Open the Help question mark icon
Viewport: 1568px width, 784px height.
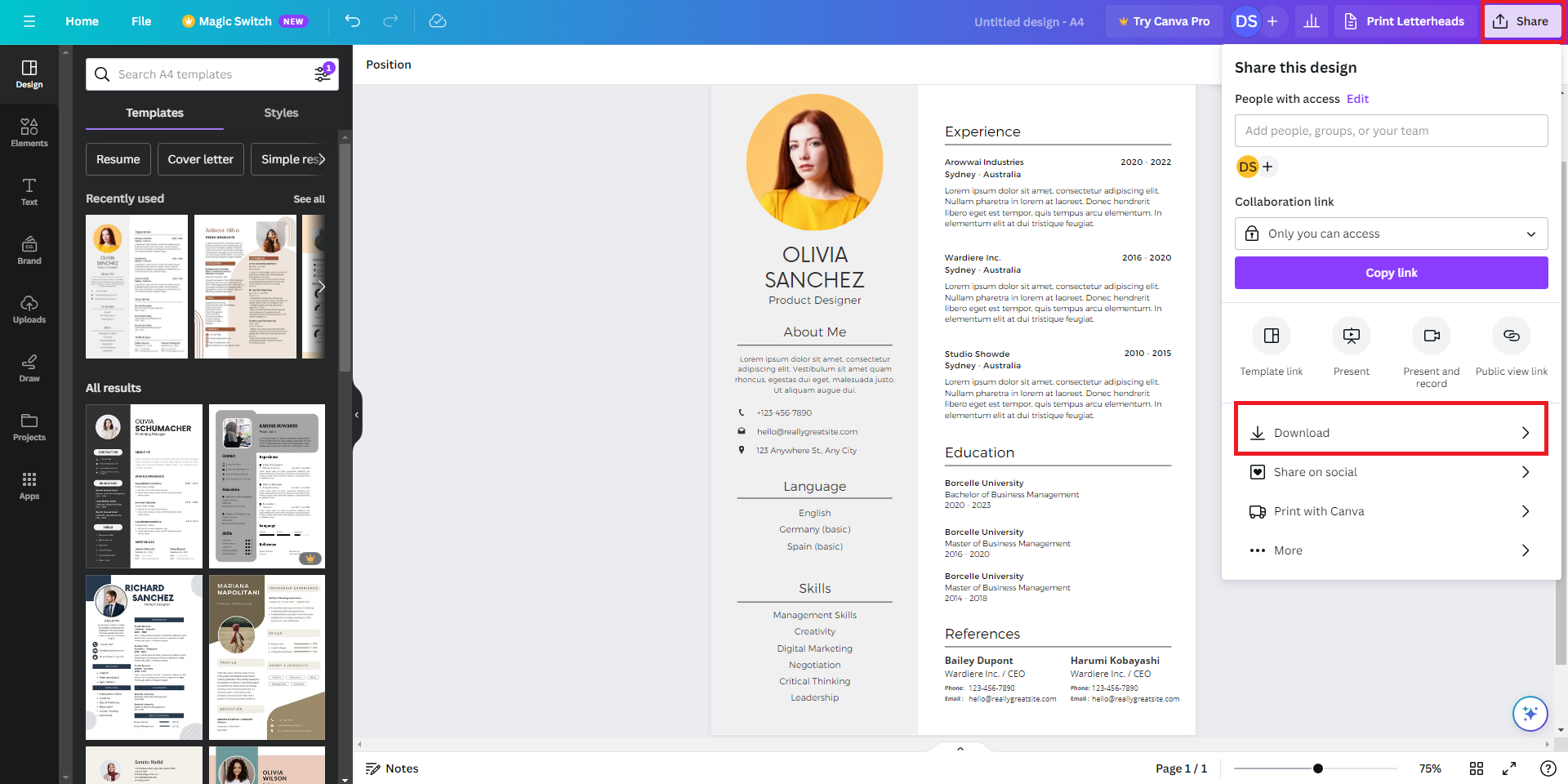1548,768
